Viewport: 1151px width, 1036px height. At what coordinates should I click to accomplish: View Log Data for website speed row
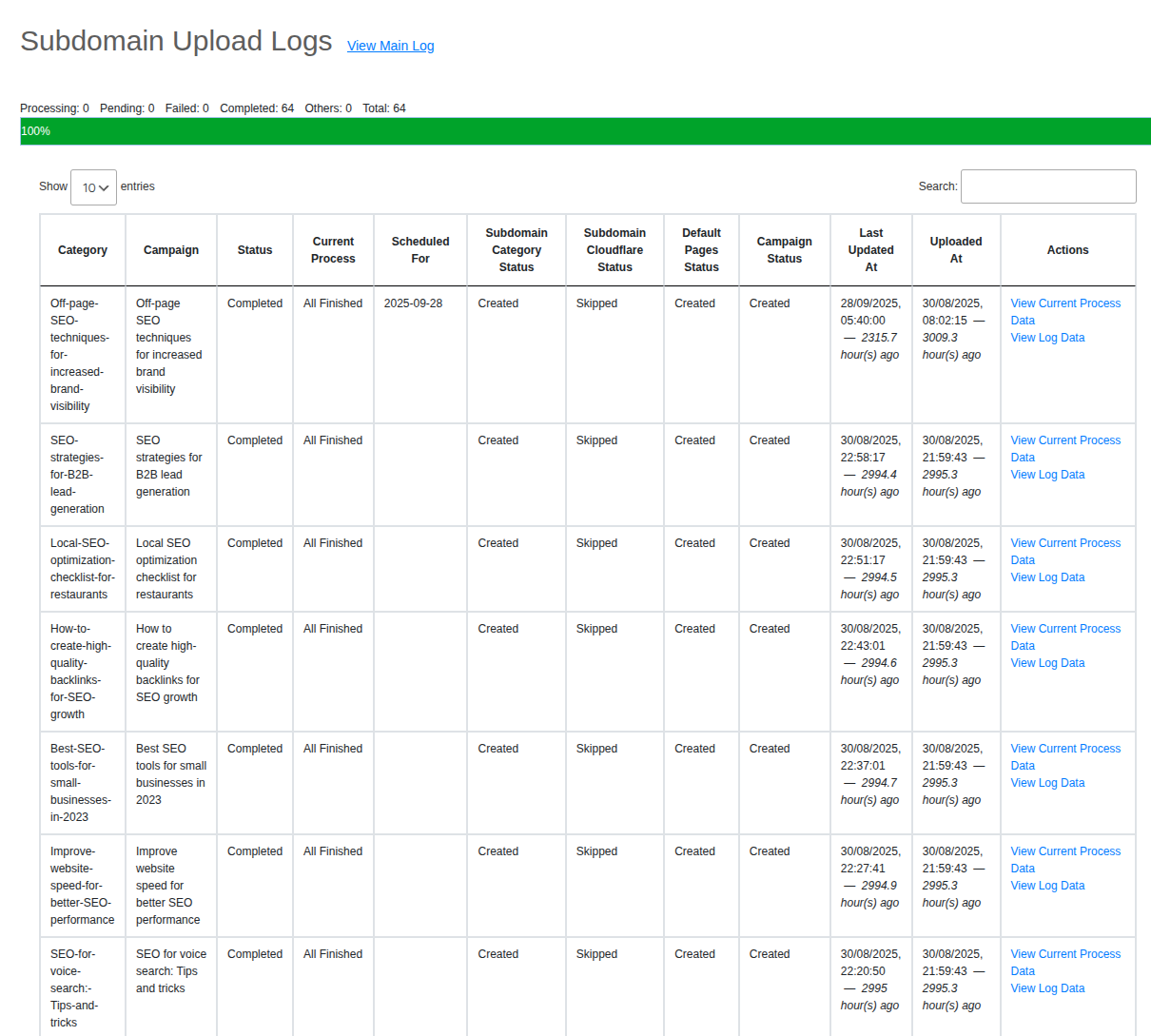click(x=1047, y=886)
